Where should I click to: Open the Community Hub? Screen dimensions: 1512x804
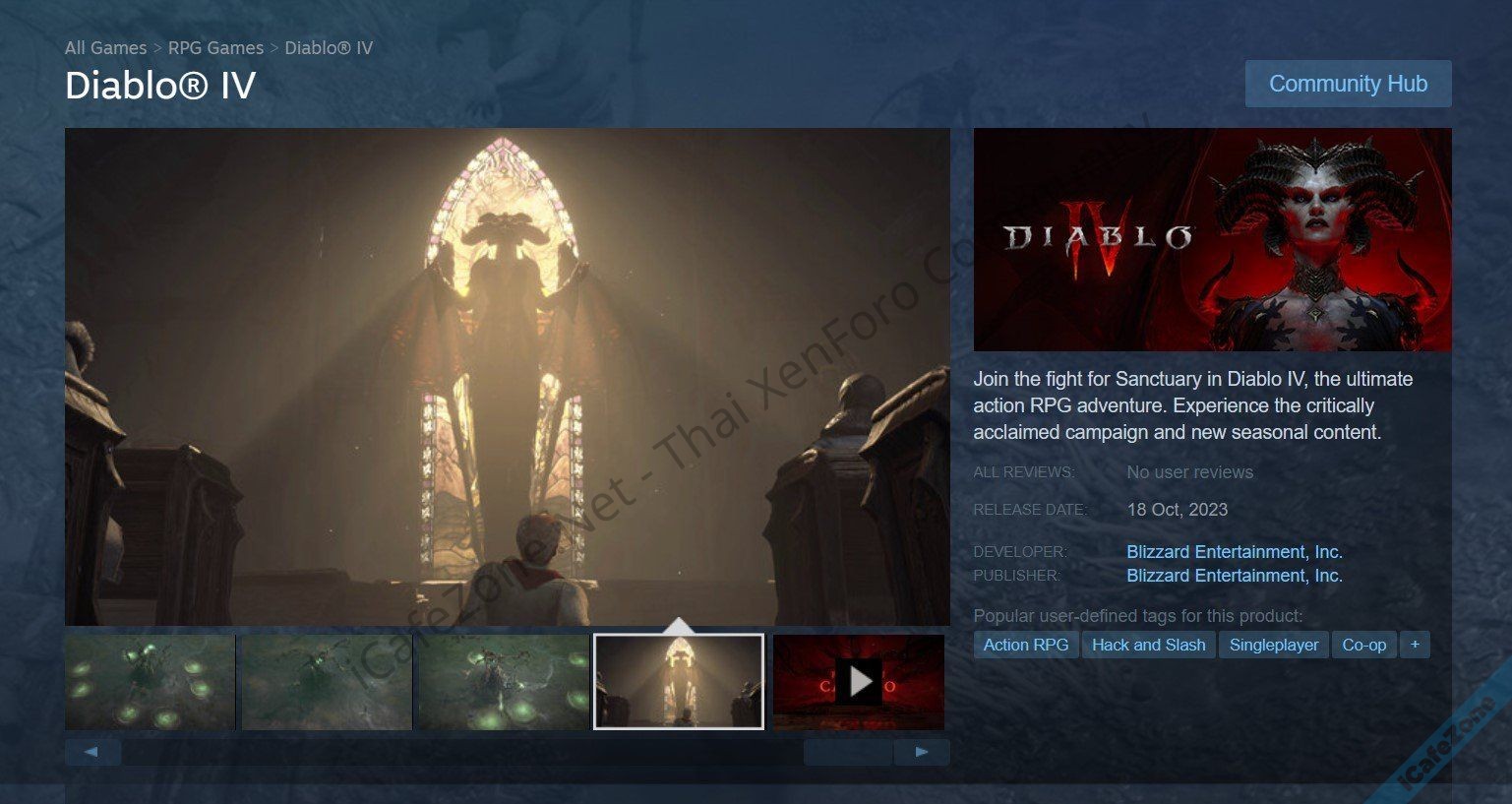coord(1348,84)
